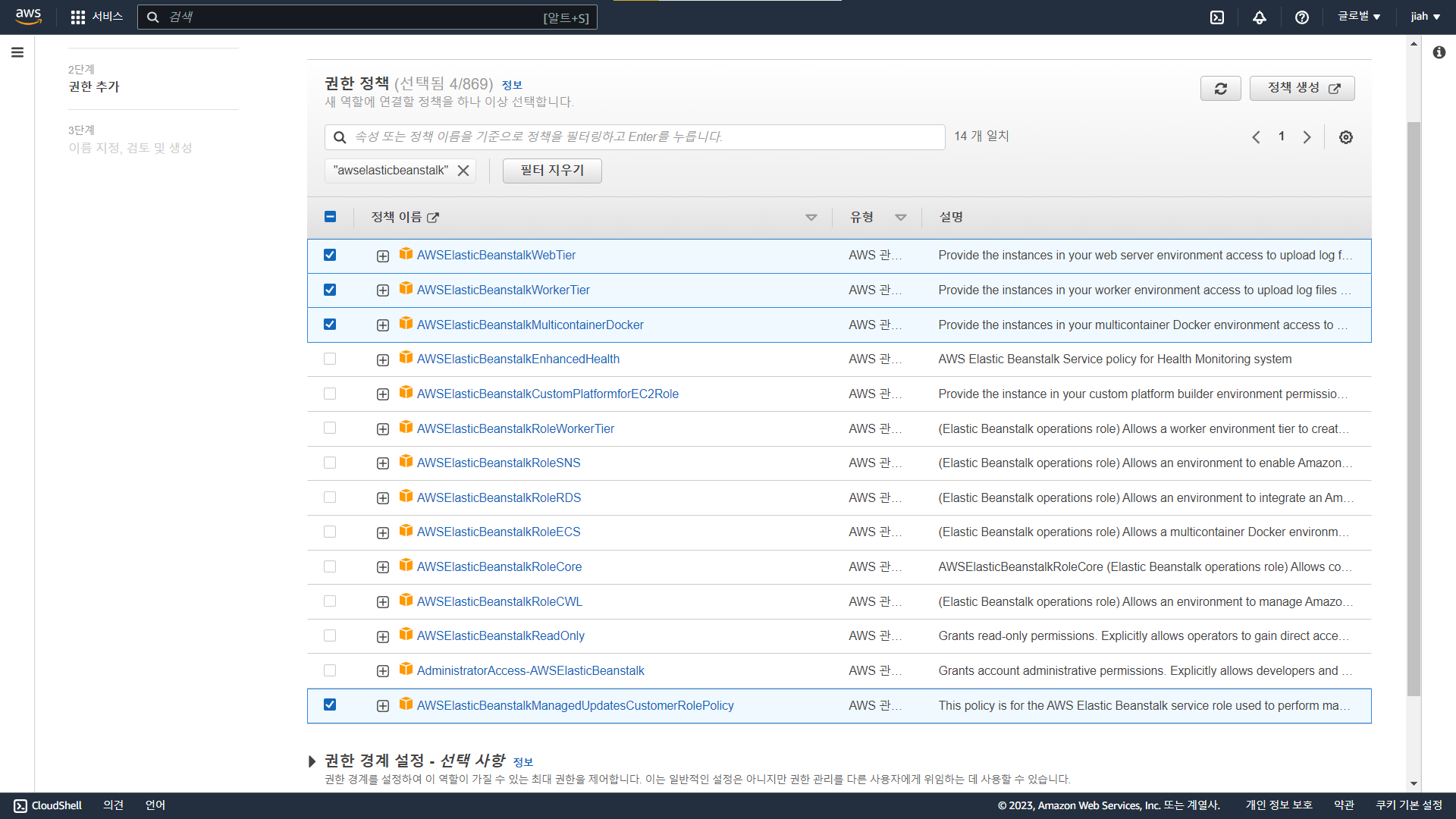1456x819 pixels.
Task: Click the CloudShell icon in footer
Action: tap(20, 806)
